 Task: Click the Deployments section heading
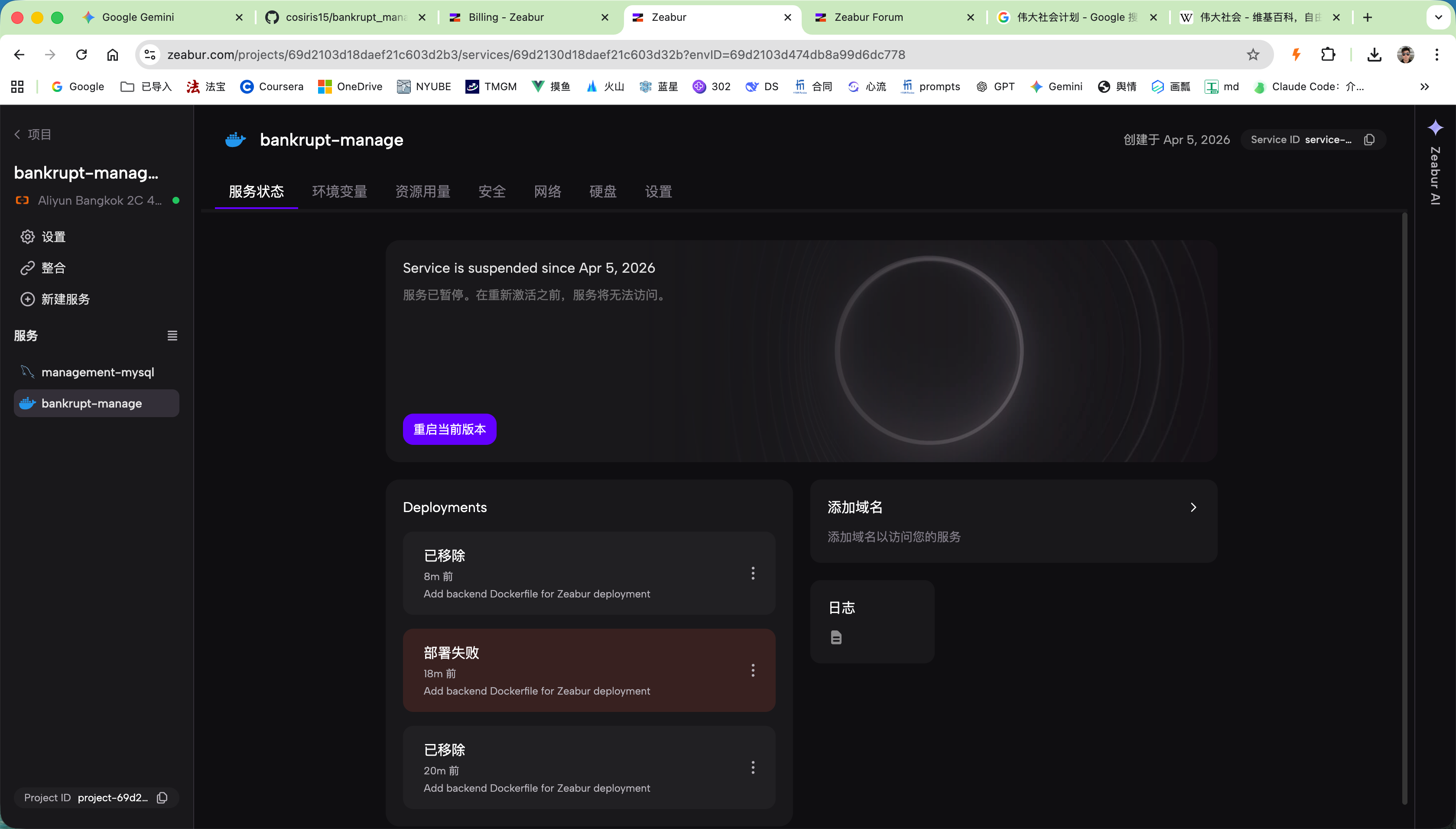coord(444,507)
